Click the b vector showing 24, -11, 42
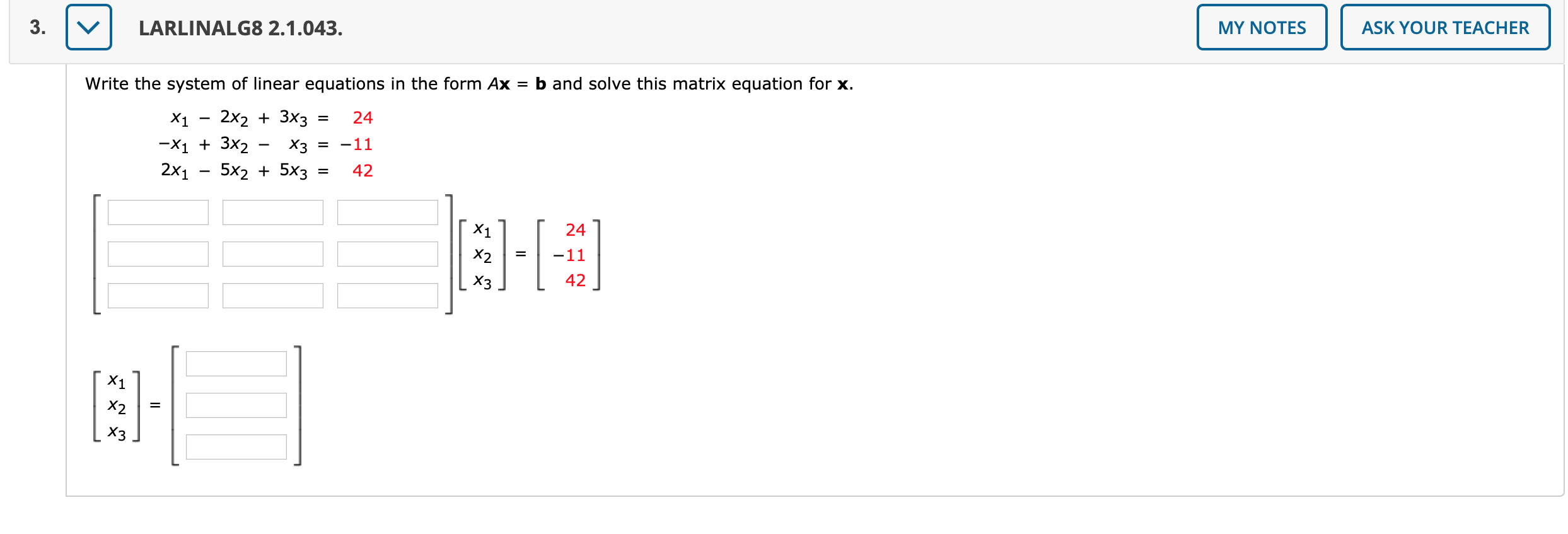The width and height of the screenshot is (1568, 534). [x=570, y=255]
